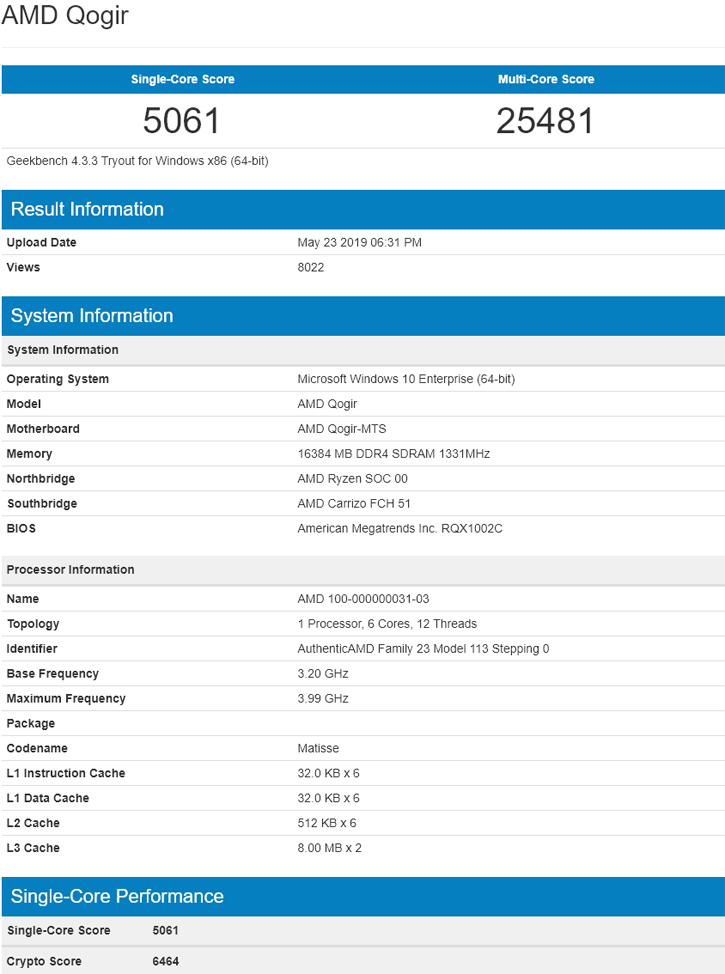
Task: Select Microsoft Windows 10 Enterprise (64-bit) value
Action: [x=406, y=379]
